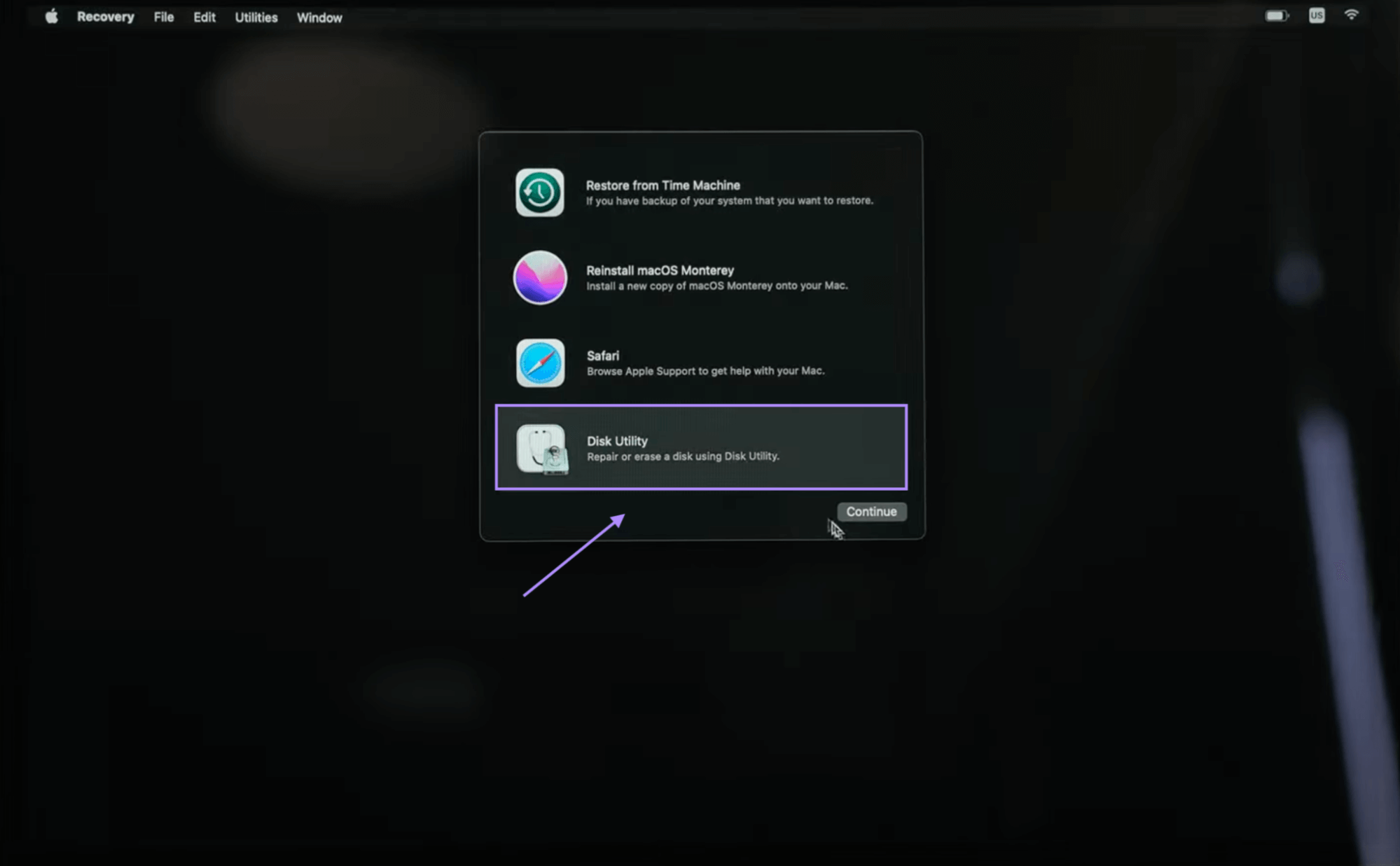Open the Window menu
1400x866 pixels.
pos(319,18)
